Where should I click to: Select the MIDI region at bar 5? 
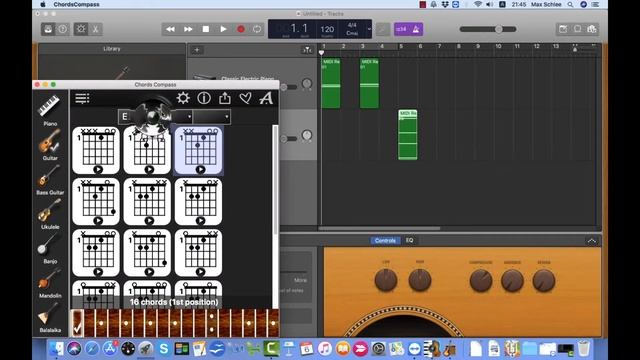point(408,135)
